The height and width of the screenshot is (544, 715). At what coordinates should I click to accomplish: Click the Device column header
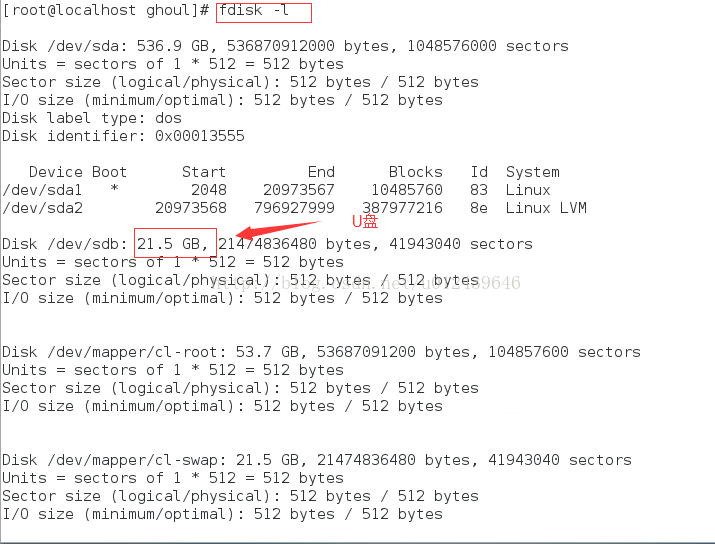pyautogui.click(x=56, y=172)
